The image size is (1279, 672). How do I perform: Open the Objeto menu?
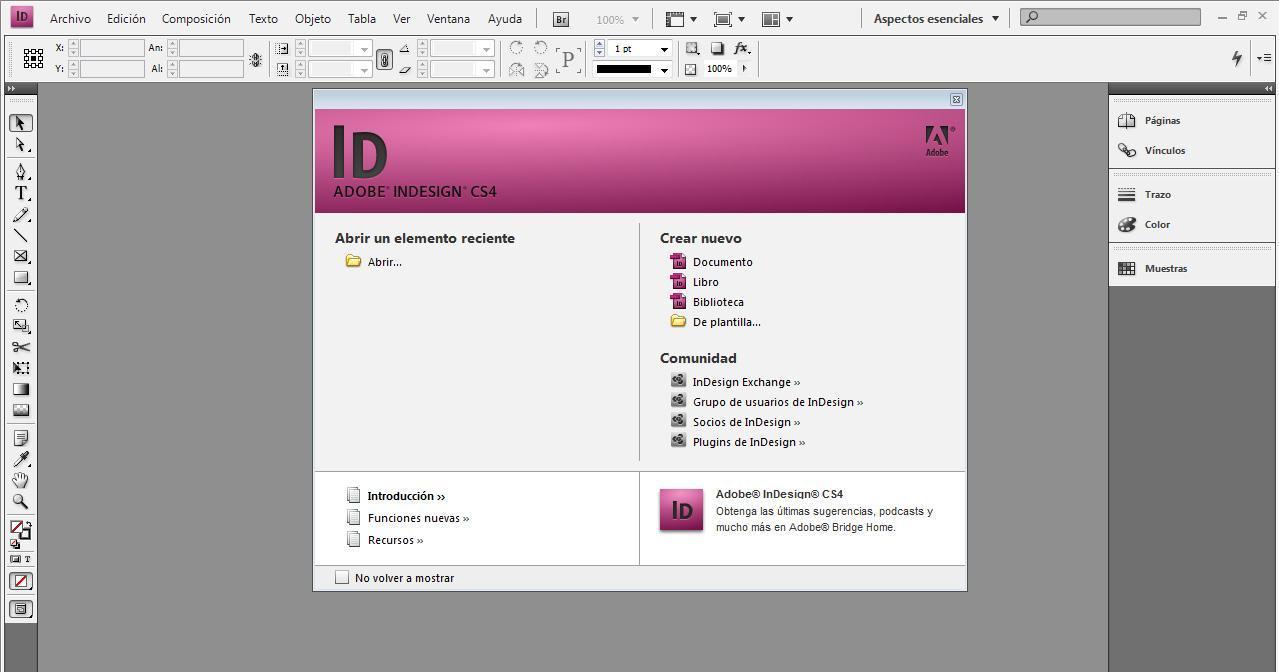pos(313,19)
